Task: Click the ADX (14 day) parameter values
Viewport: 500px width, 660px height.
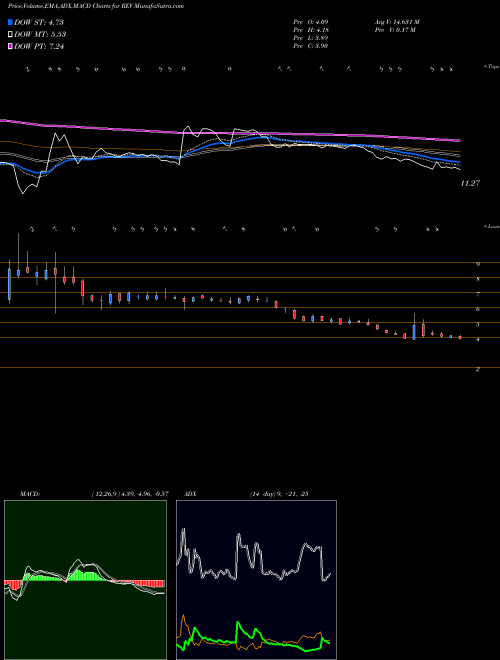Action: click(x=279, y=494)
